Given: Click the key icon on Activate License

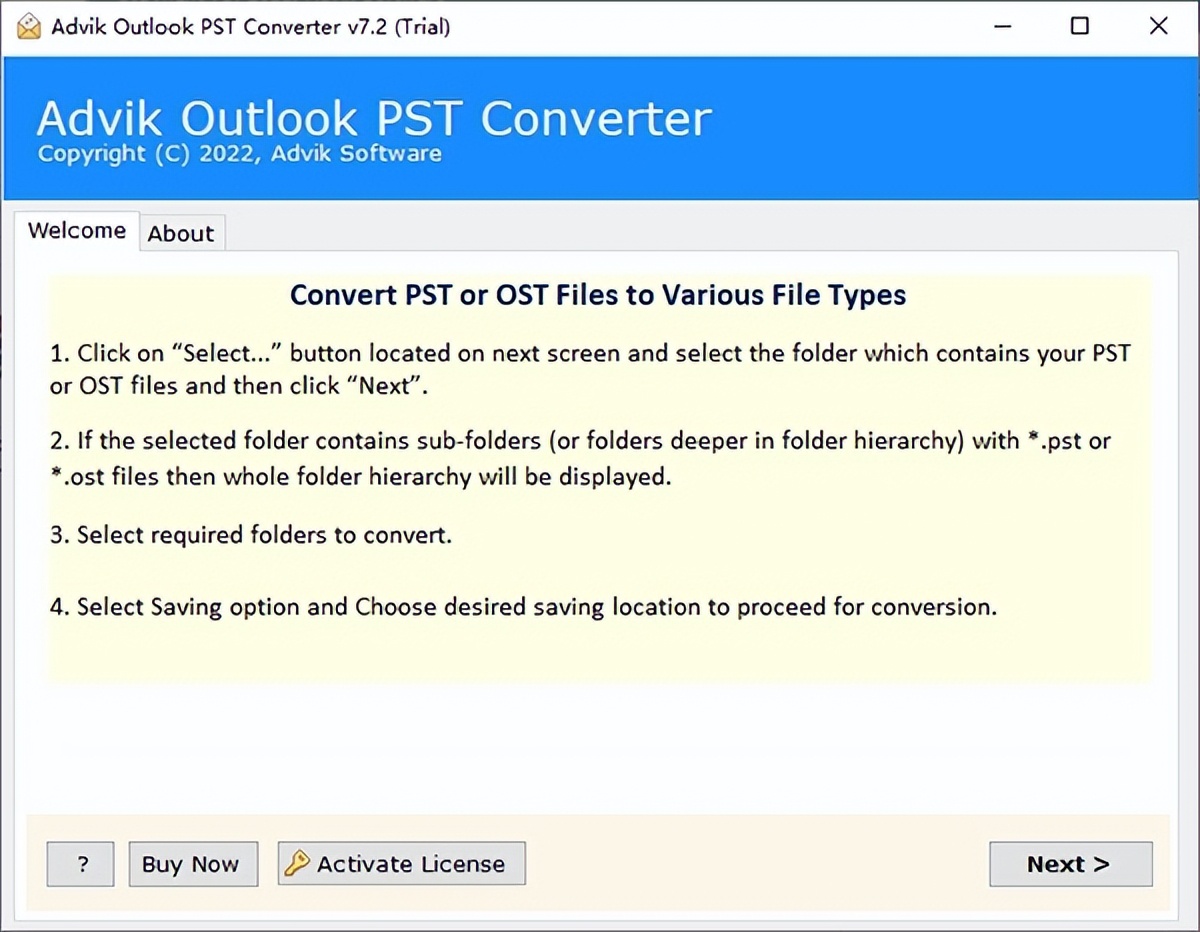Looking at the screenshot, I should pyautogui.click(x=297, y=863).
